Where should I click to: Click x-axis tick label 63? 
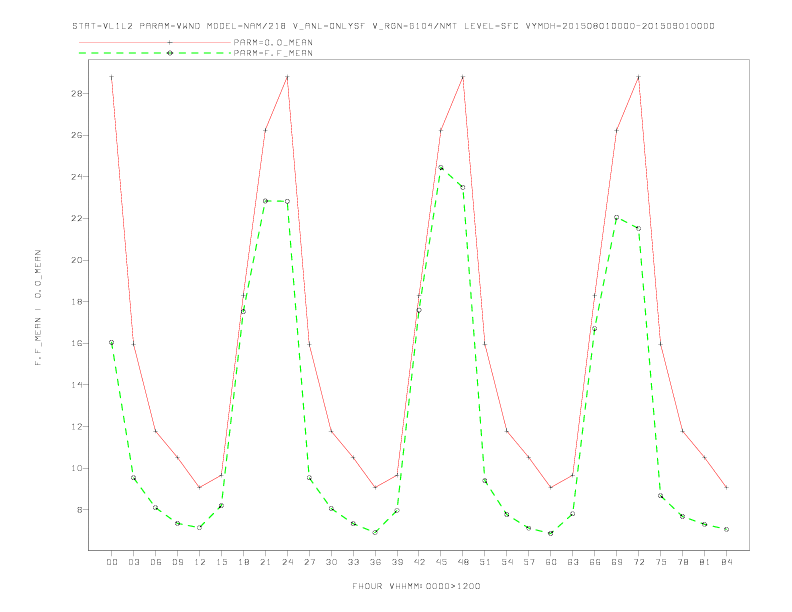pyautogui.click(x=572, y=562)
